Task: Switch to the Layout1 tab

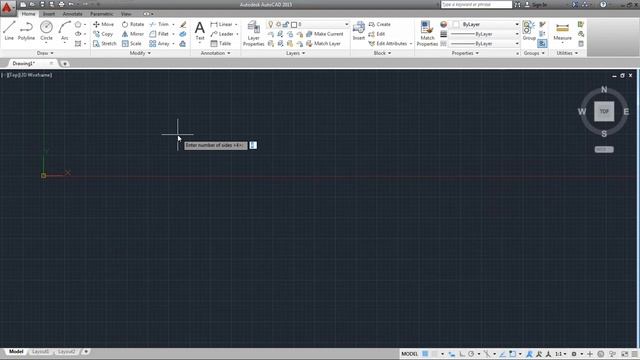Action: 40,351
